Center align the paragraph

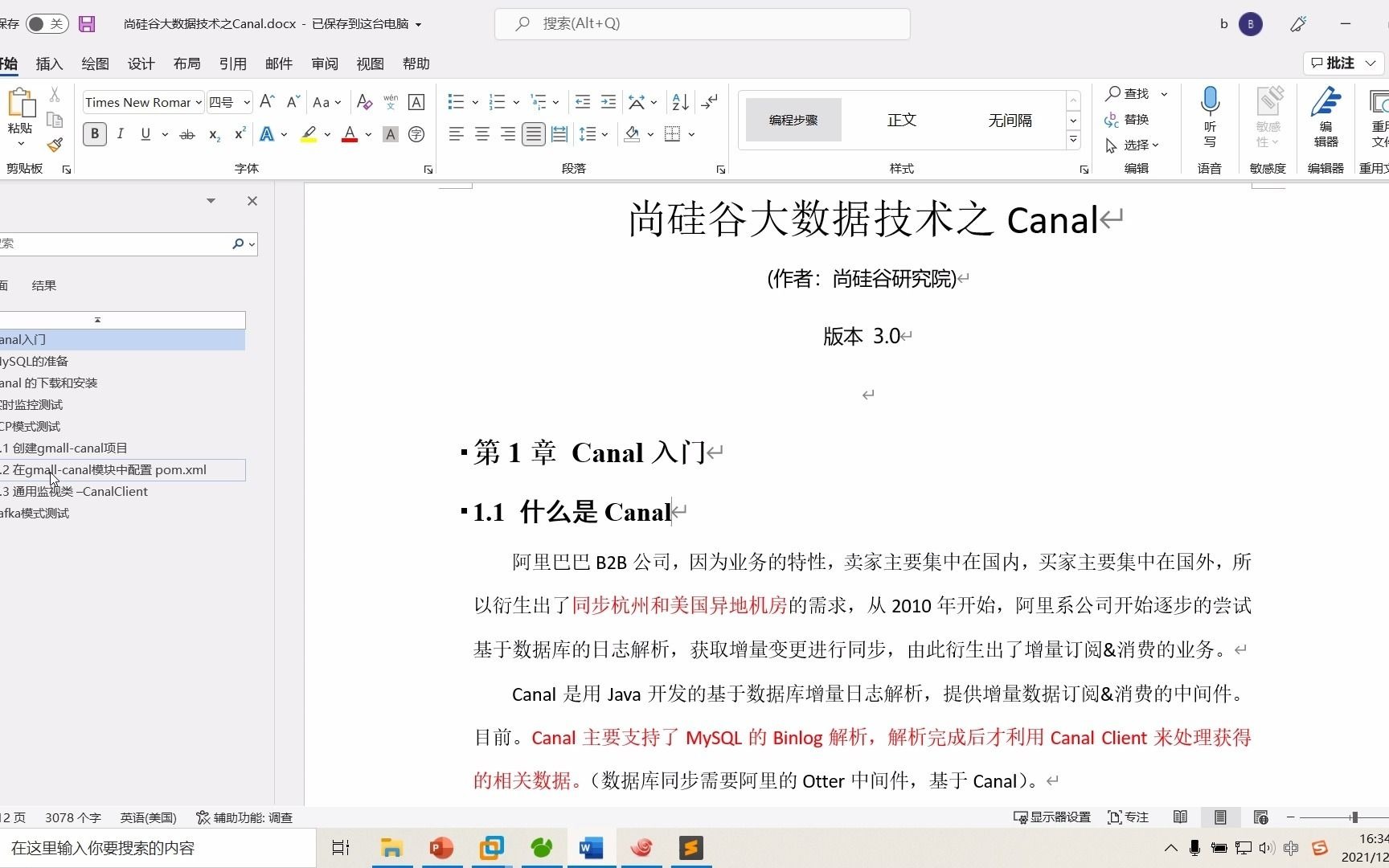click(x=482, y=134)
